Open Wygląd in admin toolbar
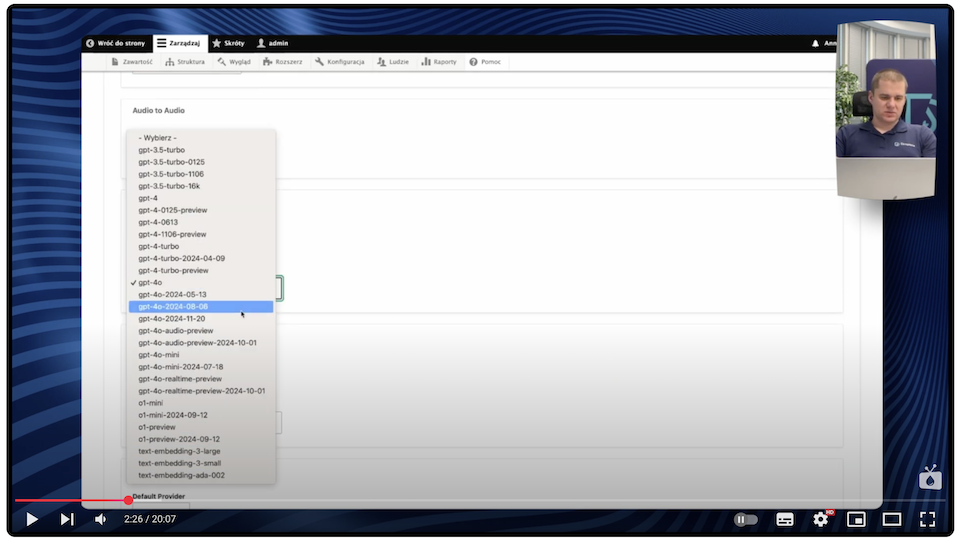The width and height of the screenshot is (960, 543). coord(234,62)
